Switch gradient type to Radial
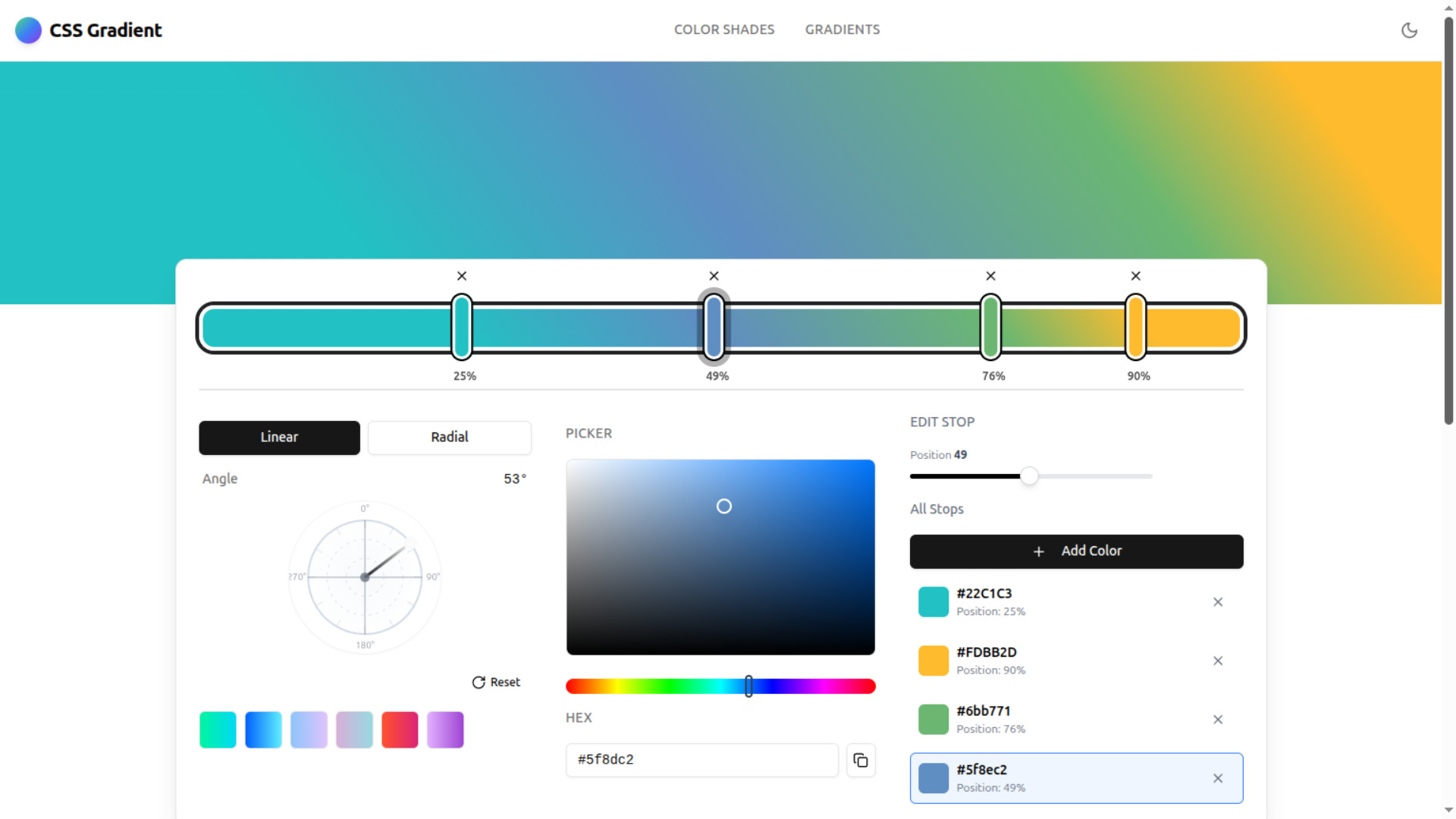The width and height of the screenshot is (1456, 819). [449, 438]
